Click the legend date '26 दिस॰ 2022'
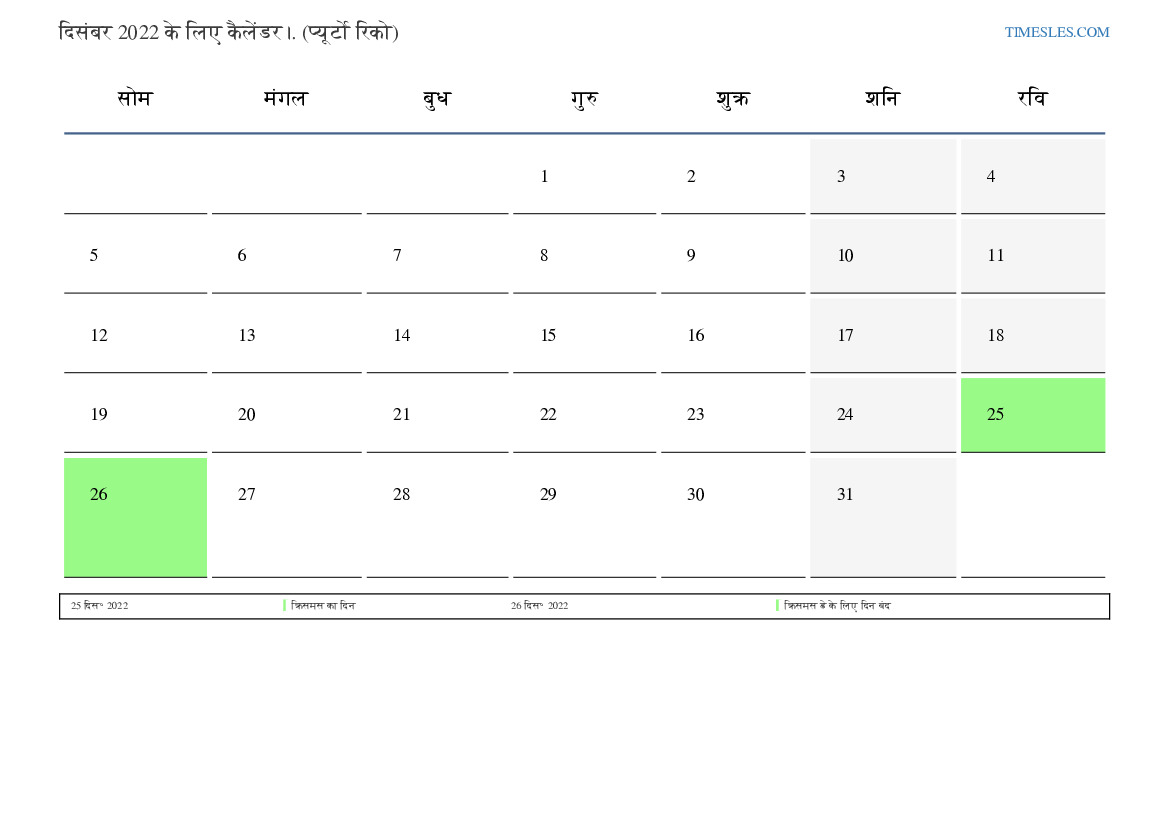Image resolution: width=1169 pixels, height=827 pixels. pos(539,606)
